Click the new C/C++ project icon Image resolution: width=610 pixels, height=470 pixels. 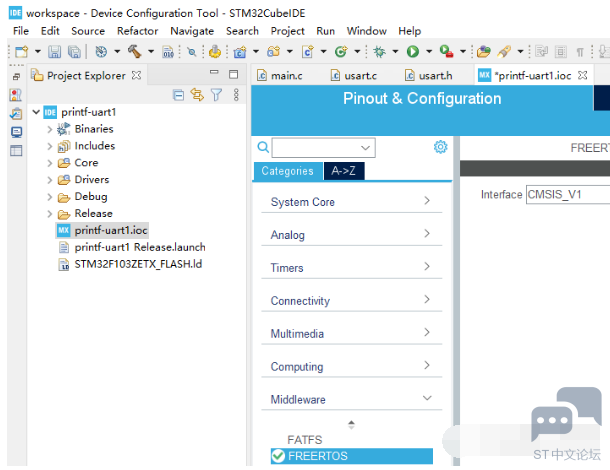coord(240,51)
